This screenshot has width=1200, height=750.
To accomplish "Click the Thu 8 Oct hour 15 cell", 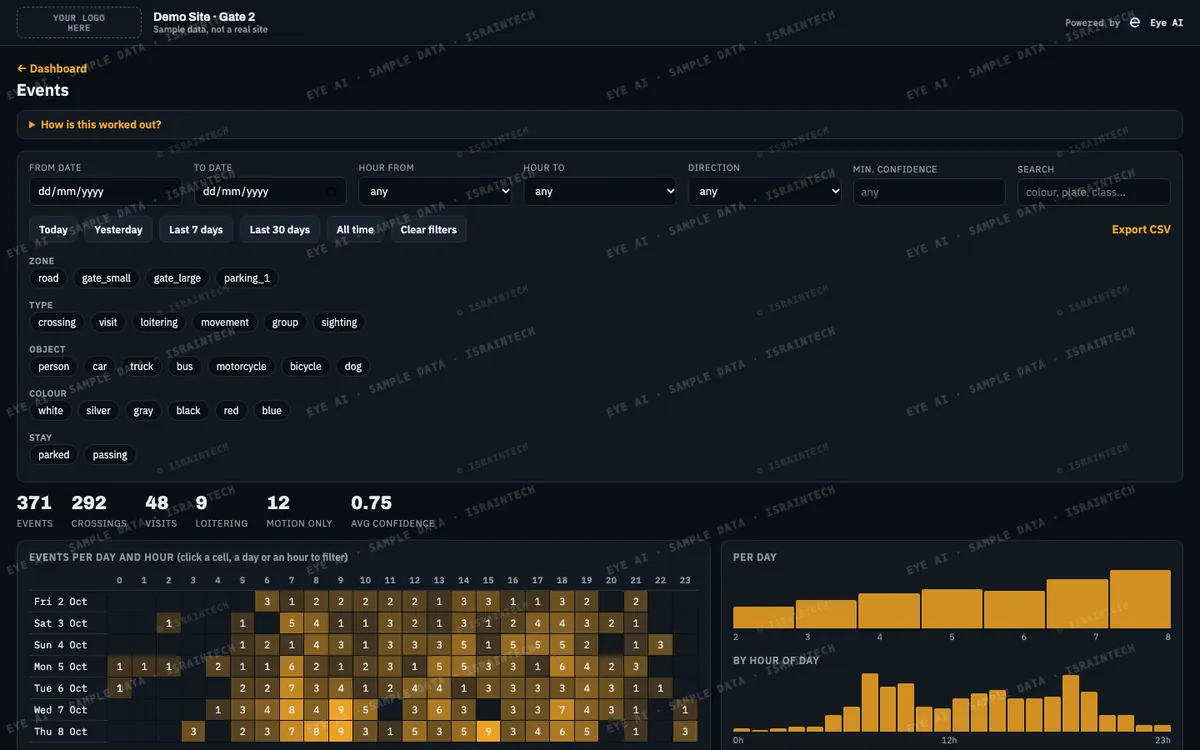I will pyautogui.click(x=488, y=732).
